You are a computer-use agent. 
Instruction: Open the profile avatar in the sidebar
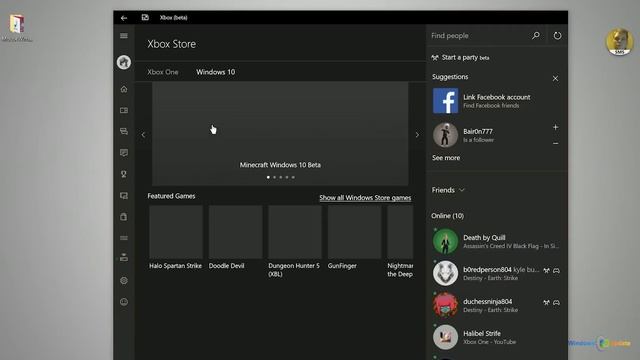124,62
